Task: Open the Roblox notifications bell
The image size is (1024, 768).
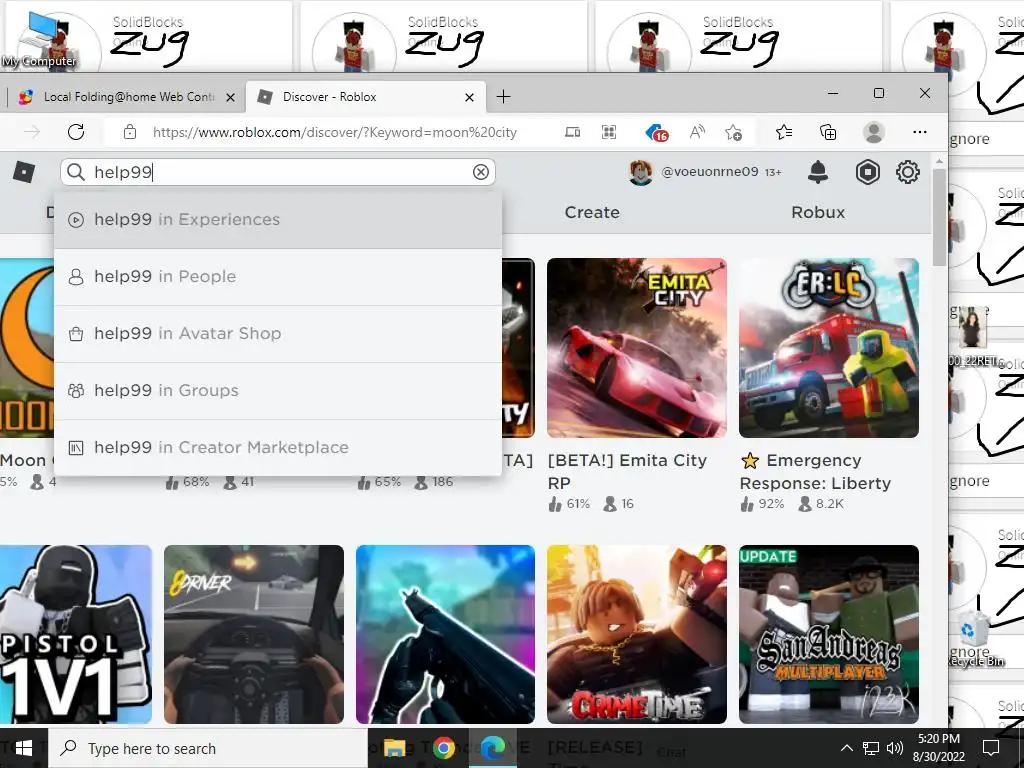Action: (818, 172)
